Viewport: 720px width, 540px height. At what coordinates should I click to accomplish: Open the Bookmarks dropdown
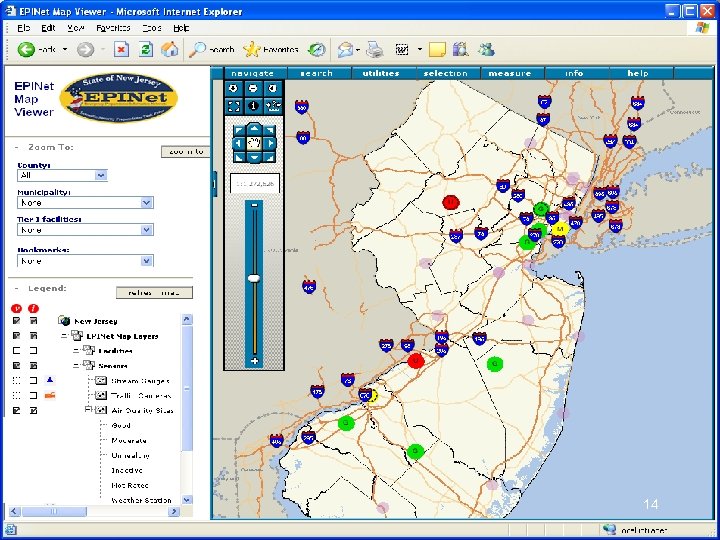click(147, 260)
